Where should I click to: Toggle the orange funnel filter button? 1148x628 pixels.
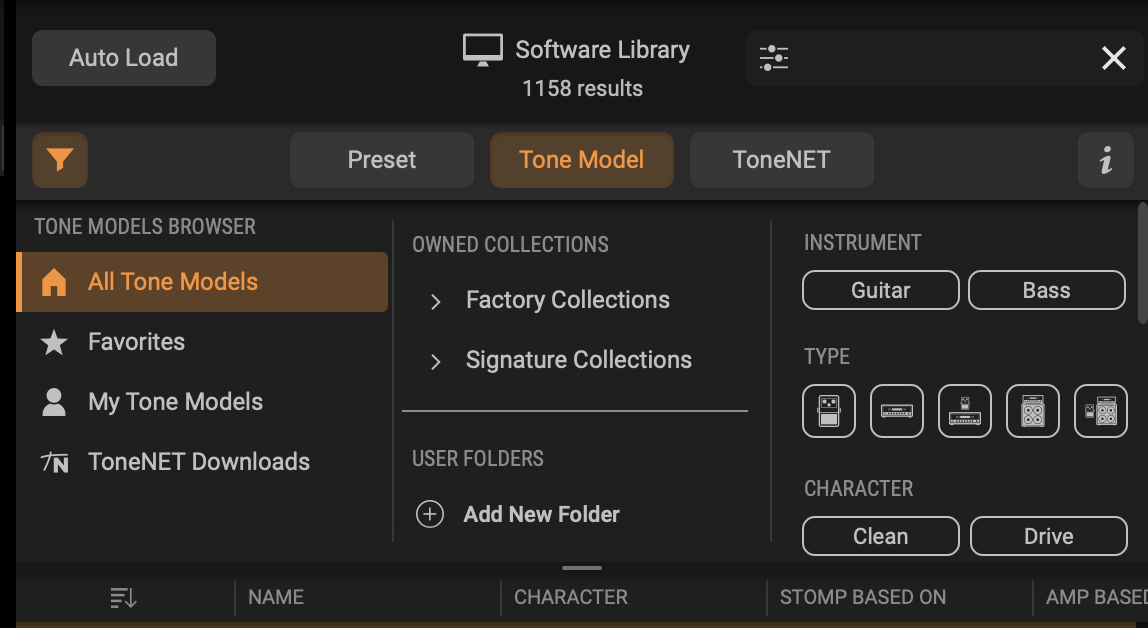click(x=60, y=160)
